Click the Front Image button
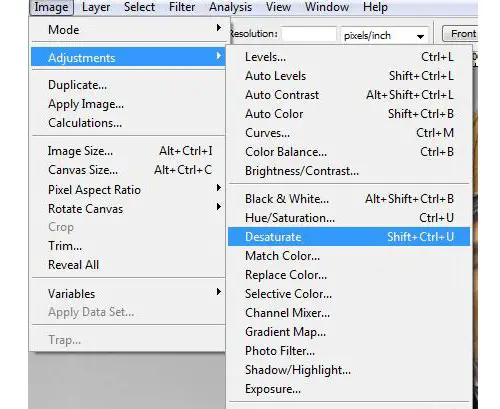This screenshot has width=500, height=409. 460,34
